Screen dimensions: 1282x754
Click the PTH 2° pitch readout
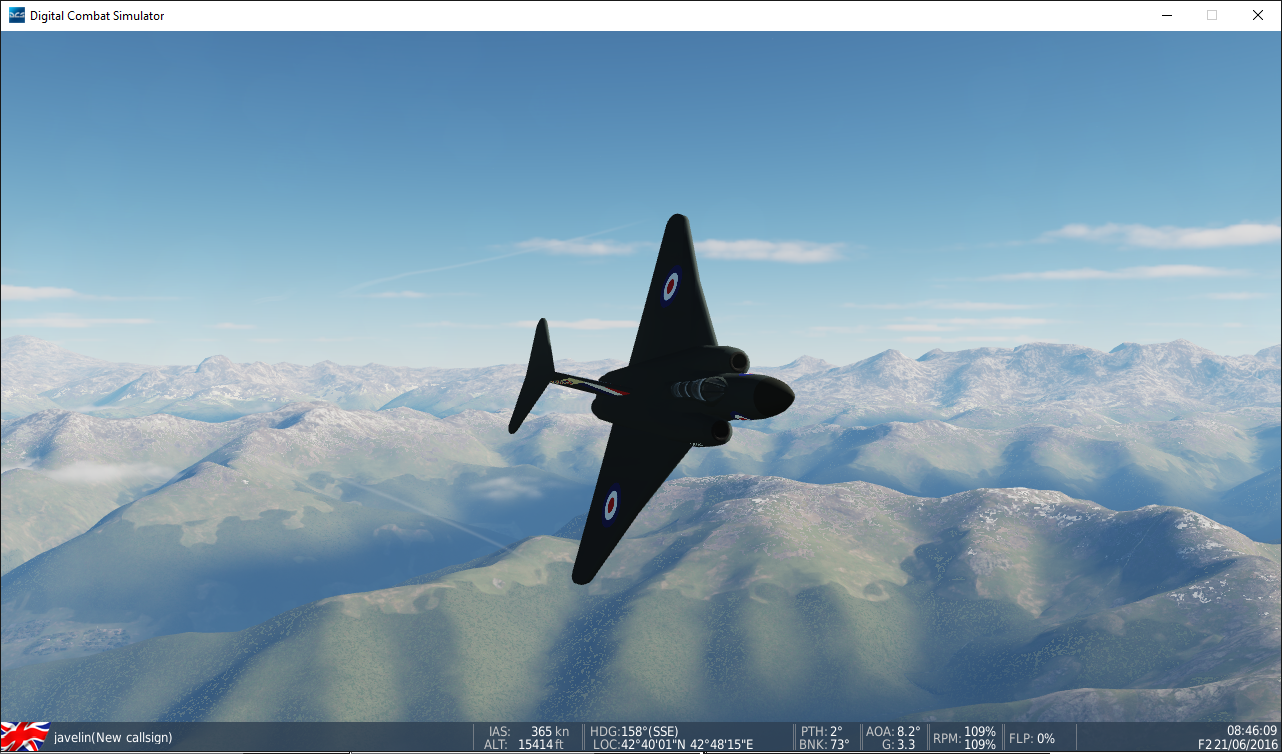pos(822,731)
